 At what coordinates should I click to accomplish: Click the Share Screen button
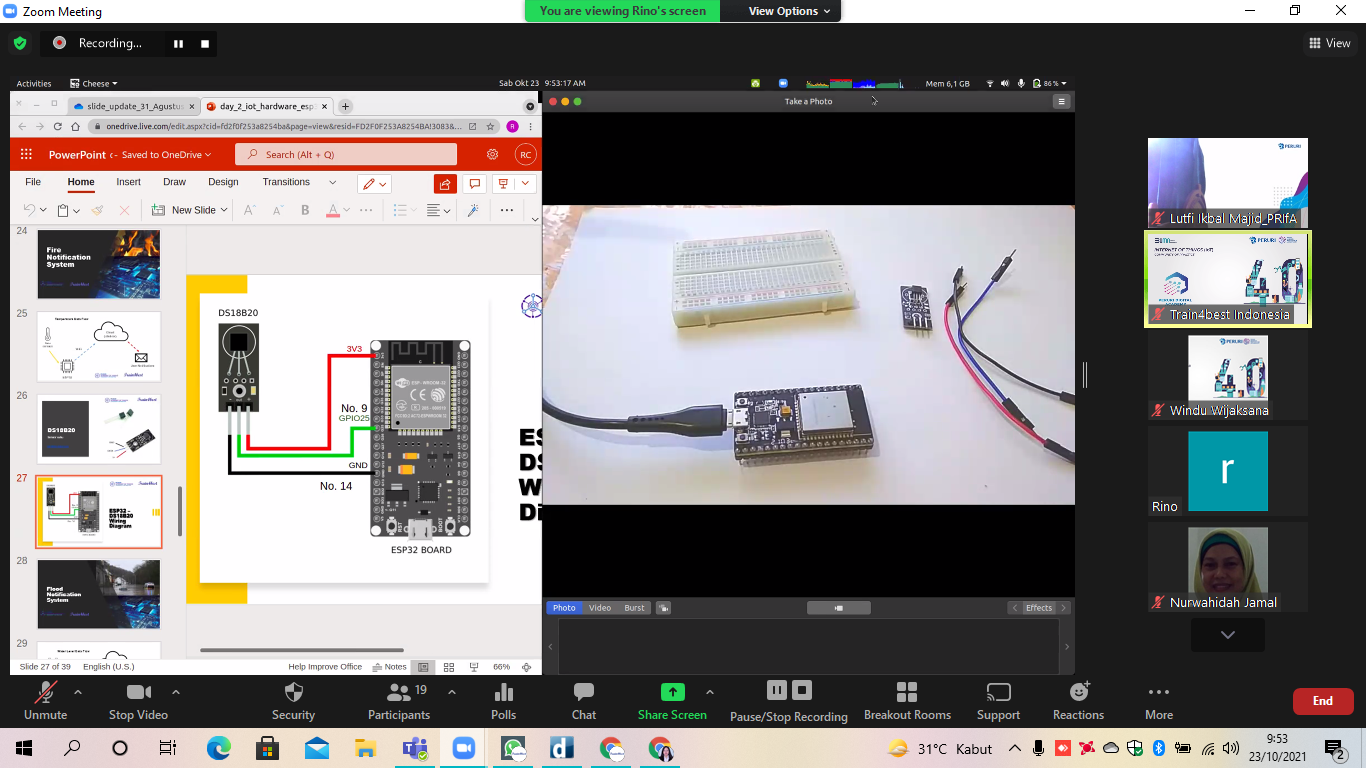point(672,700)
